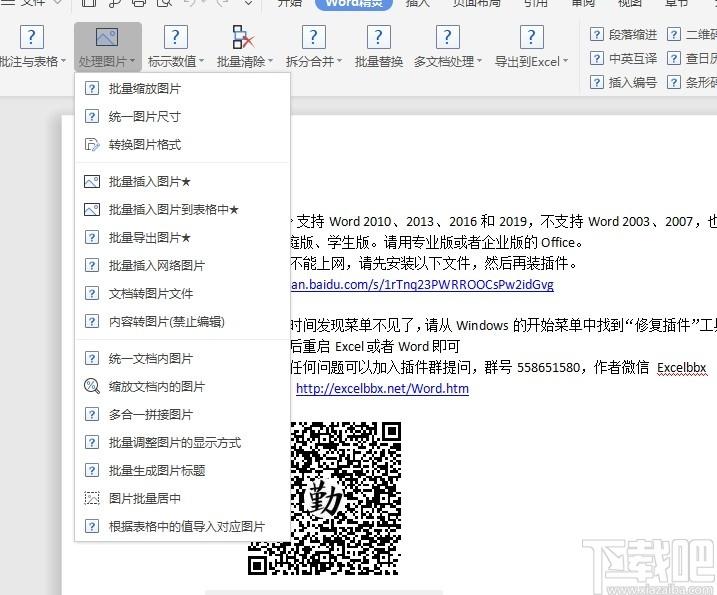Viewport: 717px width, 595px height.
Task: Click the icon beside 批量插入网络图片
Action: [x=92, y=265]
